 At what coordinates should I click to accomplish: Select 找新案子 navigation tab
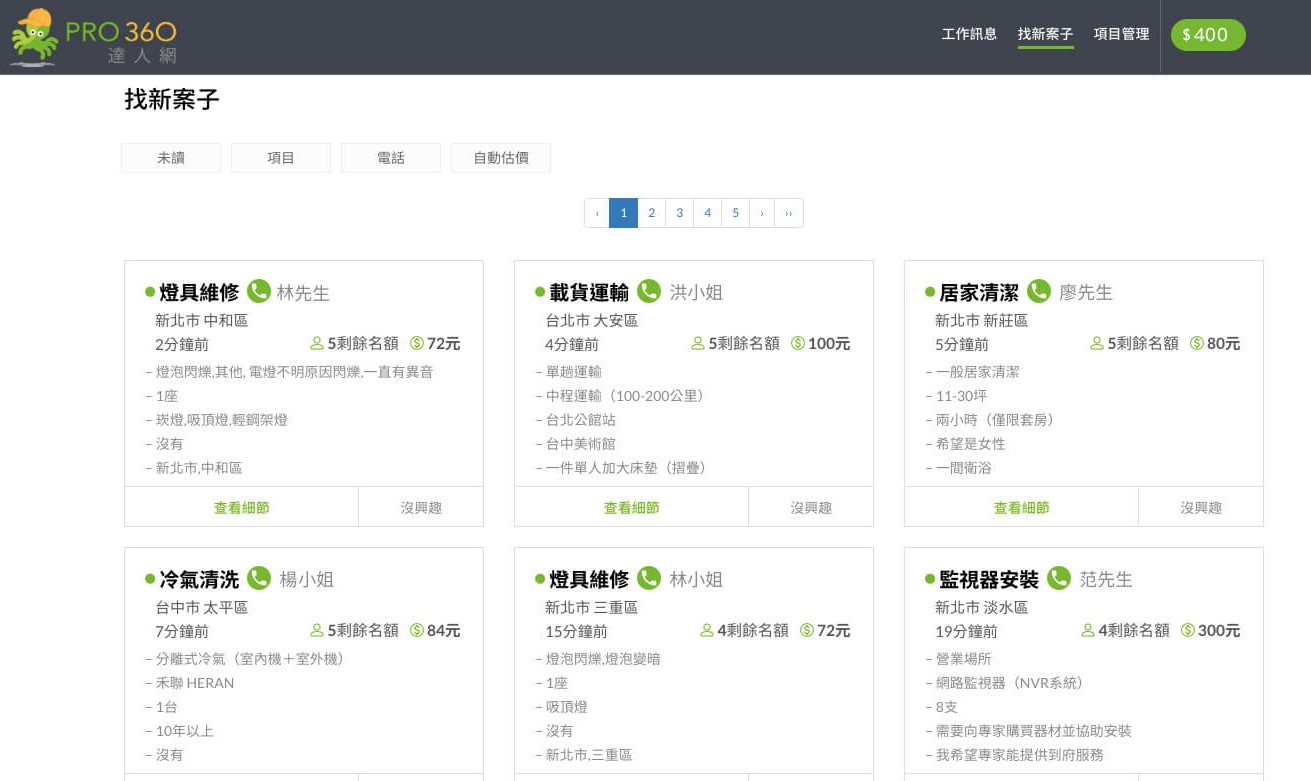tap(1045, 34)
